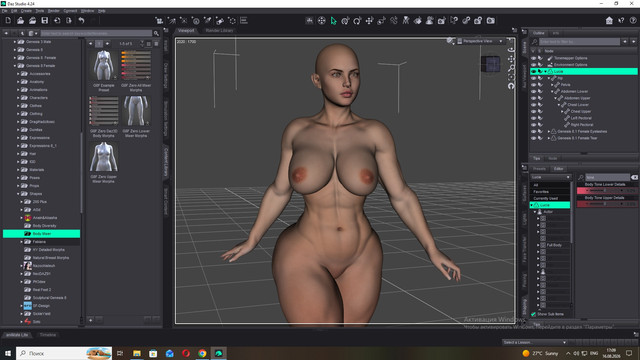Open the Perspective View camera dropdown
The width and height of the screenshot is (640, 360).
pyautogui.click(x=480, y=41)
